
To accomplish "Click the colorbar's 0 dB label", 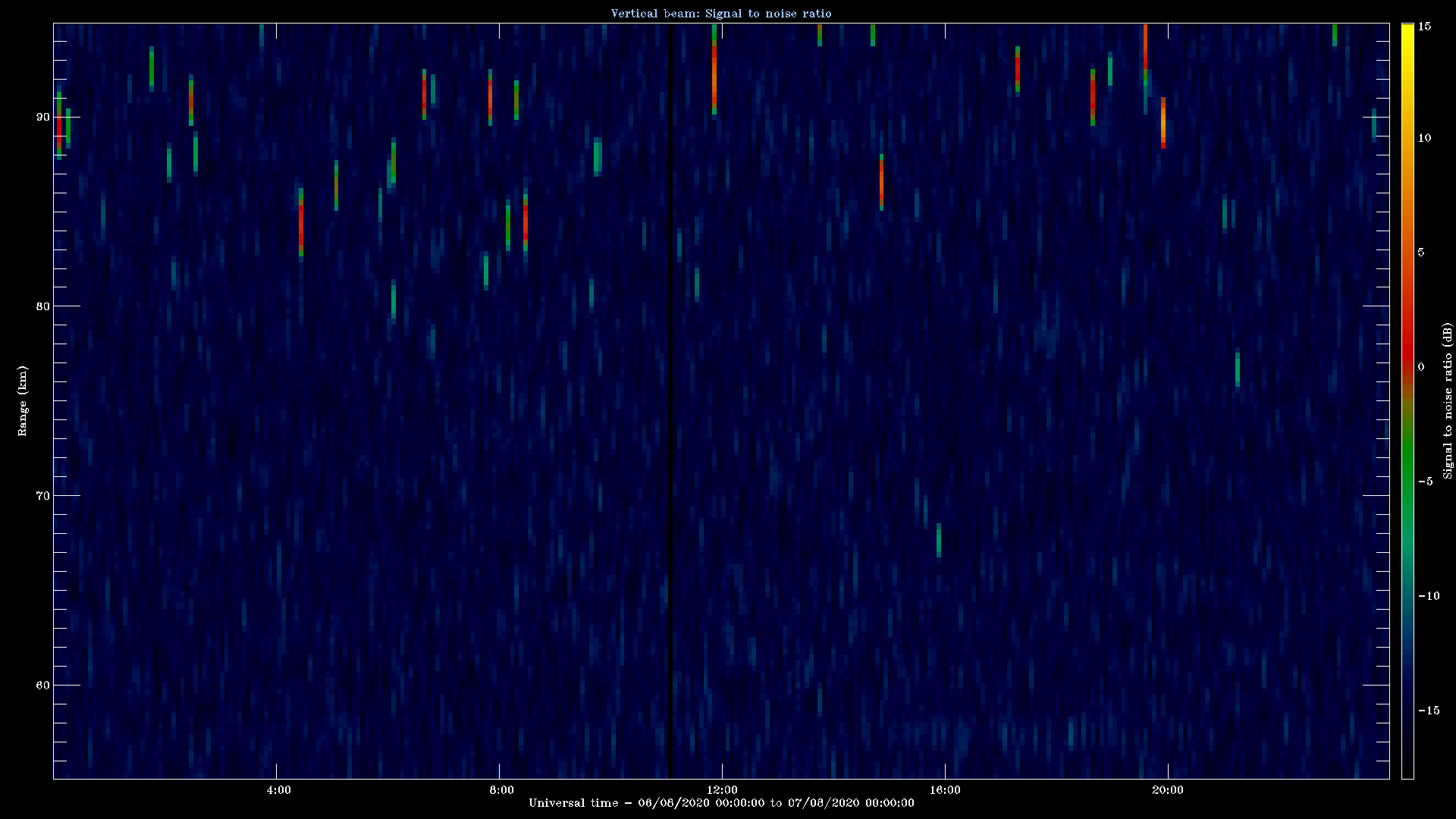I will pos(1421,367).
